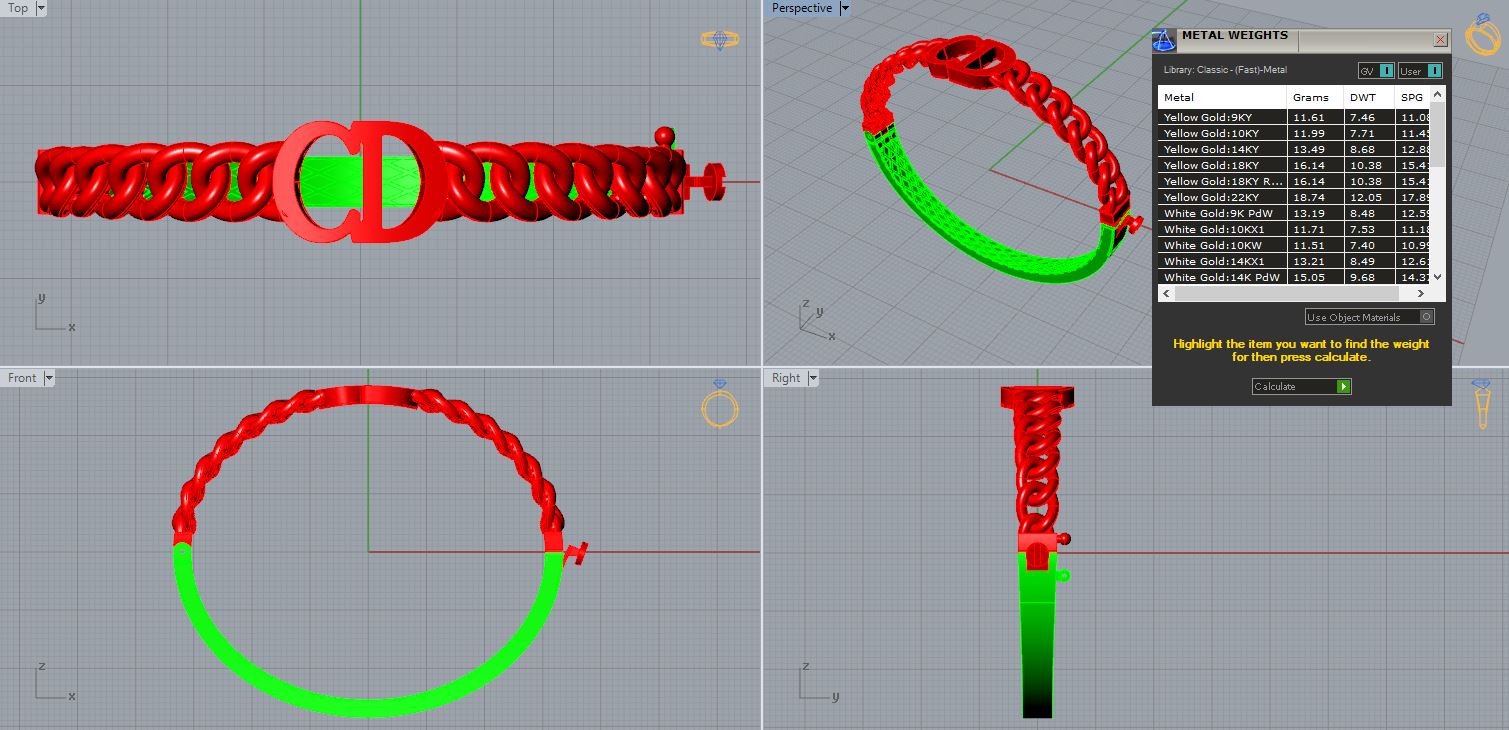Select the Yellow Gold:22KY row
This screenshot has width=1509, height=730.
[1294, 197]
